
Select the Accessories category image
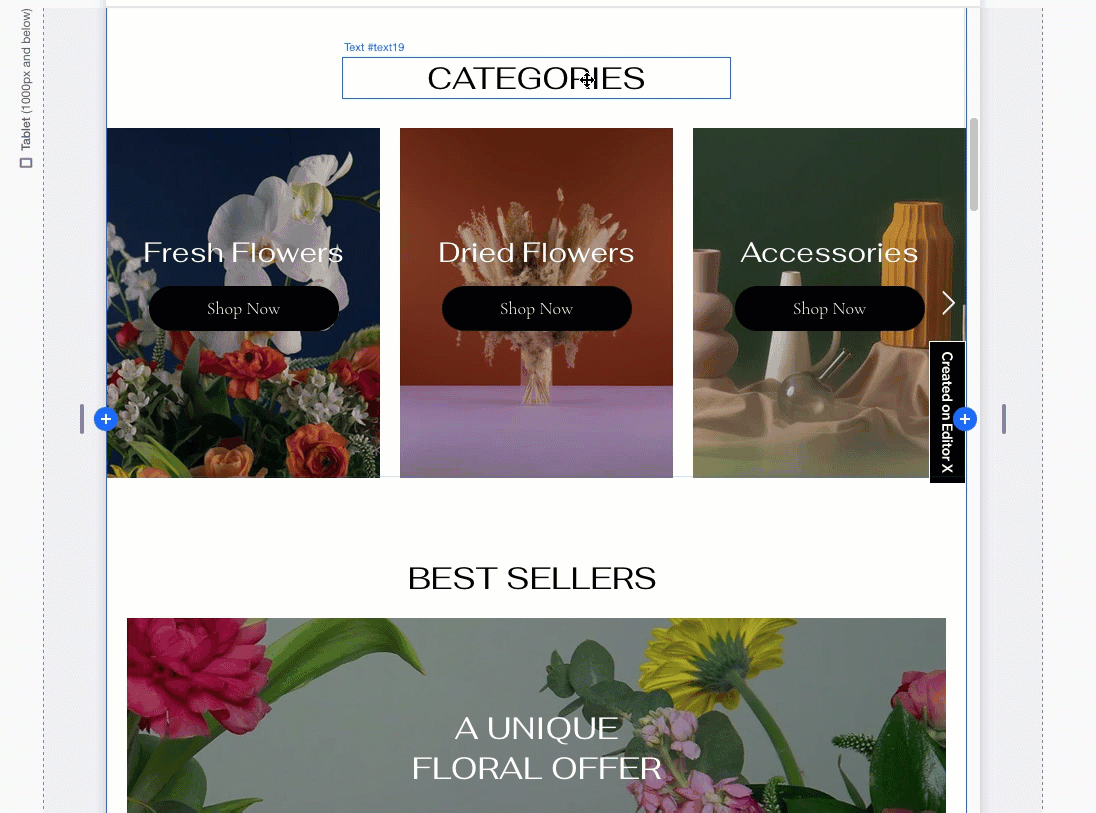coord(829,303)
